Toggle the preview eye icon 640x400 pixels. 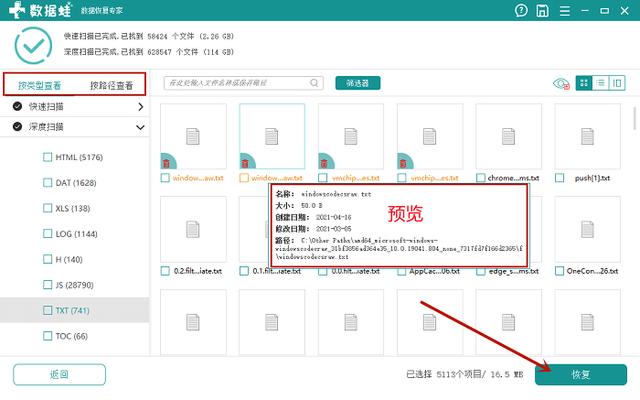(561, 84)
